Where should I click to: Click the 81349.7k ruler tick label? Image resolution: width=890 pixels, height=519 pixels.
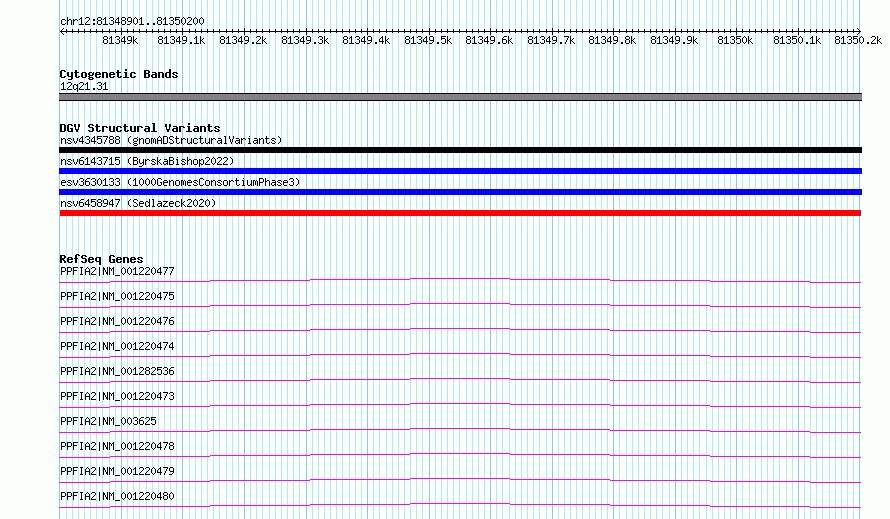[x=551, y=40]
